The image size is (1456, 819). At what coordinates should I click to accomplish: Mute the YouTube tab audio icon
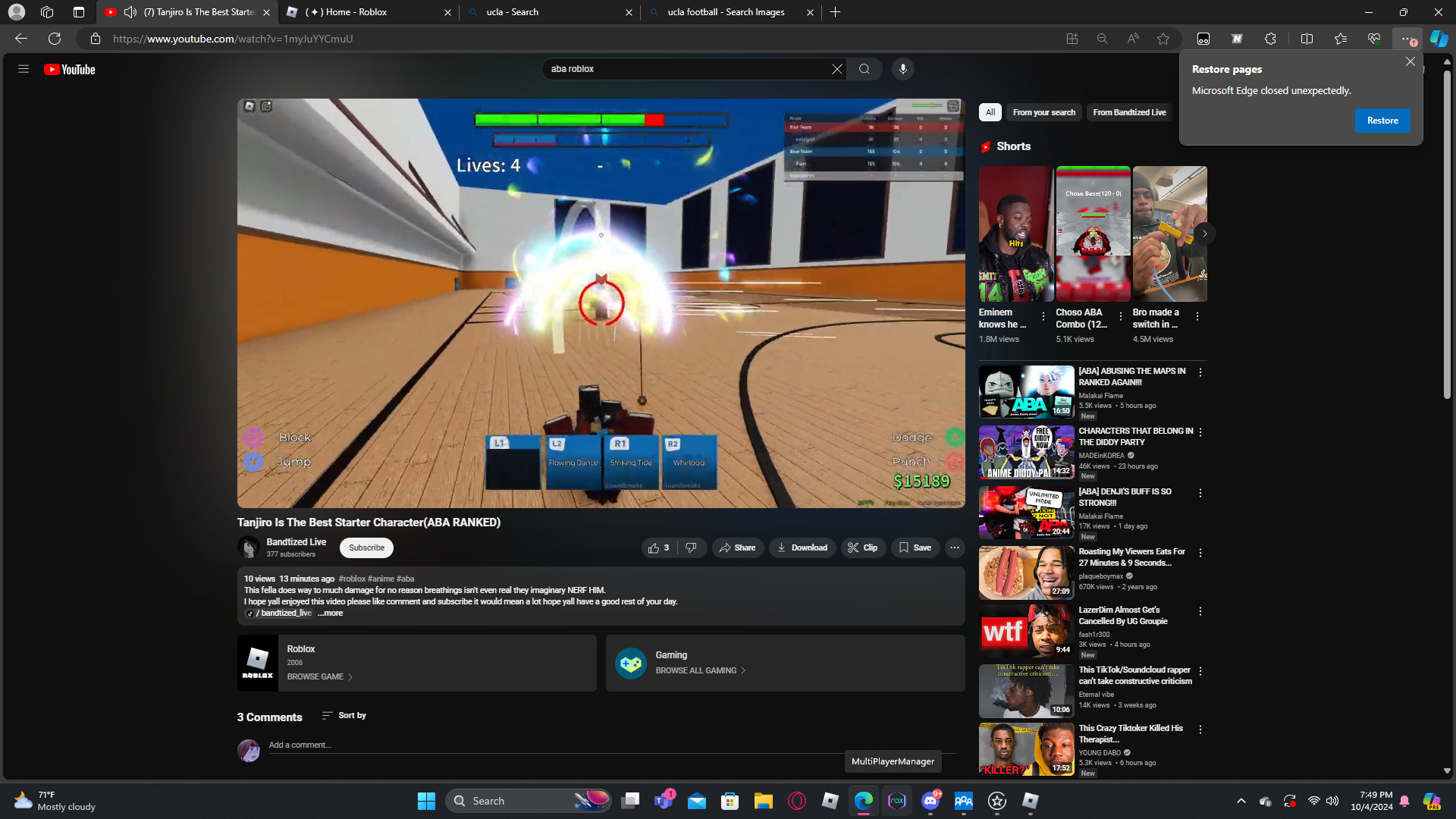(x=130, y=12)
